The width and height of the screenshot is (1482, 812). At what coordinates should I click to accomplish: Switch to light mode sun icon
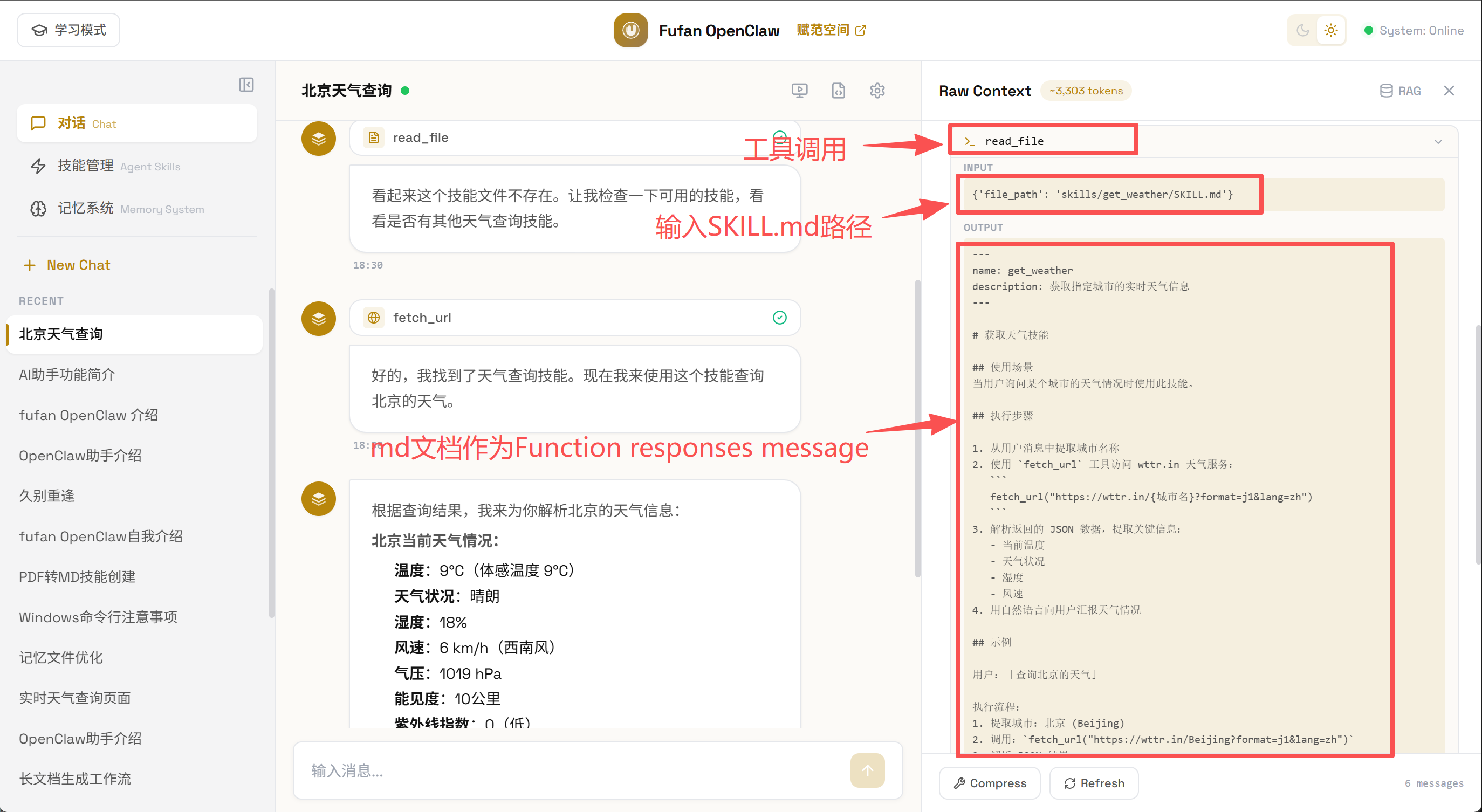coord(1330,30)
